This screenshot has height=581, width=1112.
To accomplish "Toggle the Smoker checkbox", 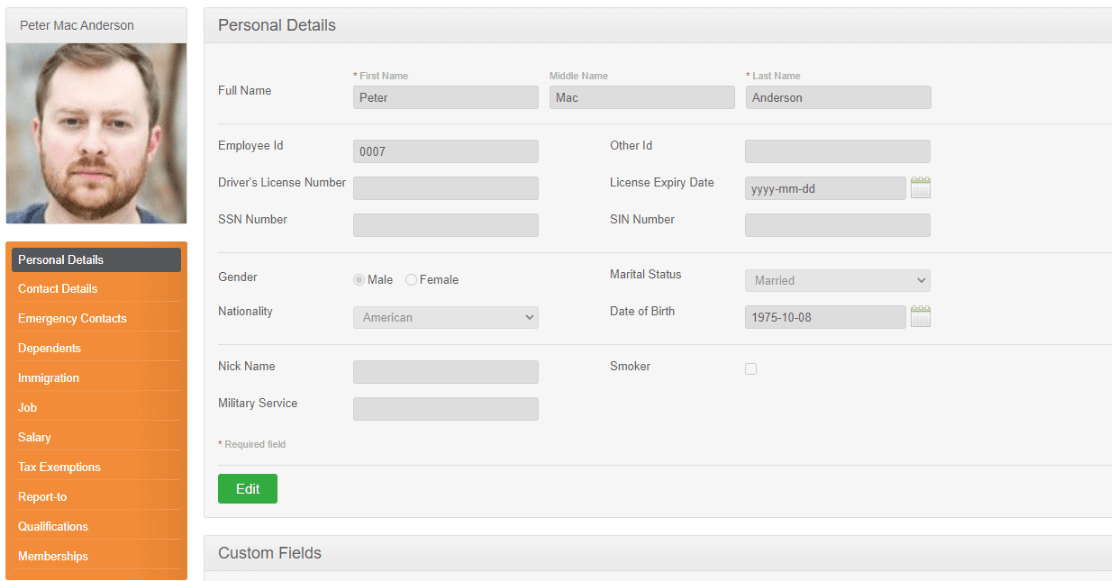I will [751, 369].
